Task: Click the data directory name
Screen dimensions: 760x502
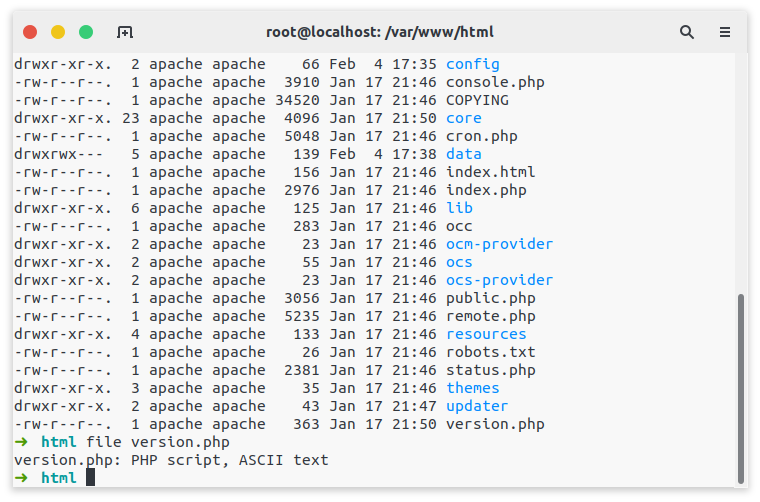Action: coord(464,154)
